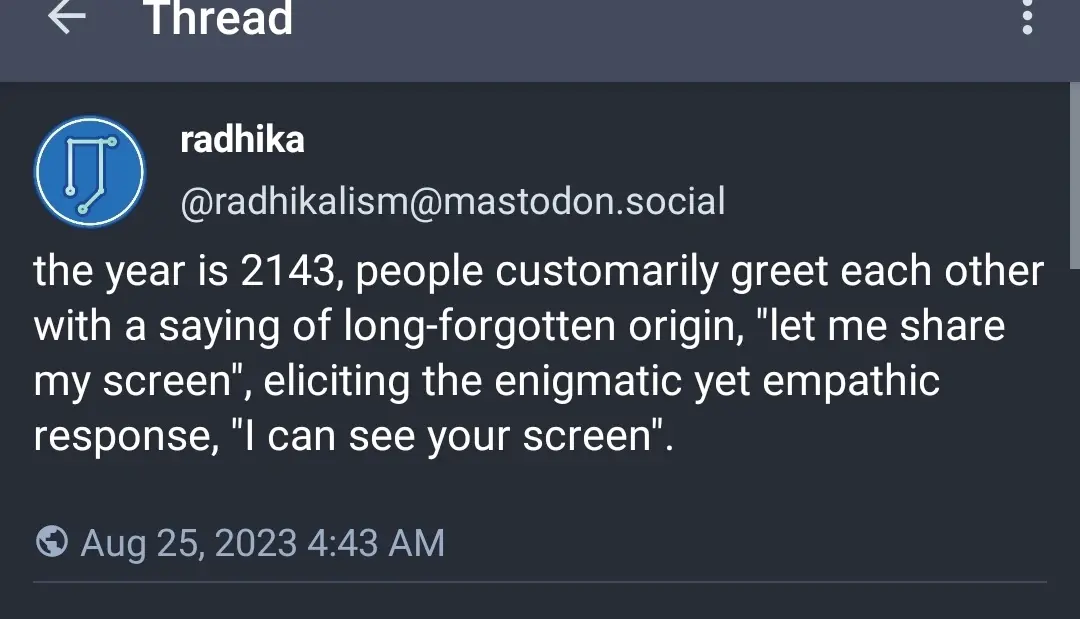Screen dimensions: 1080x619
Task: Click the 4:43 AM time label
Action: coord(376,543)
